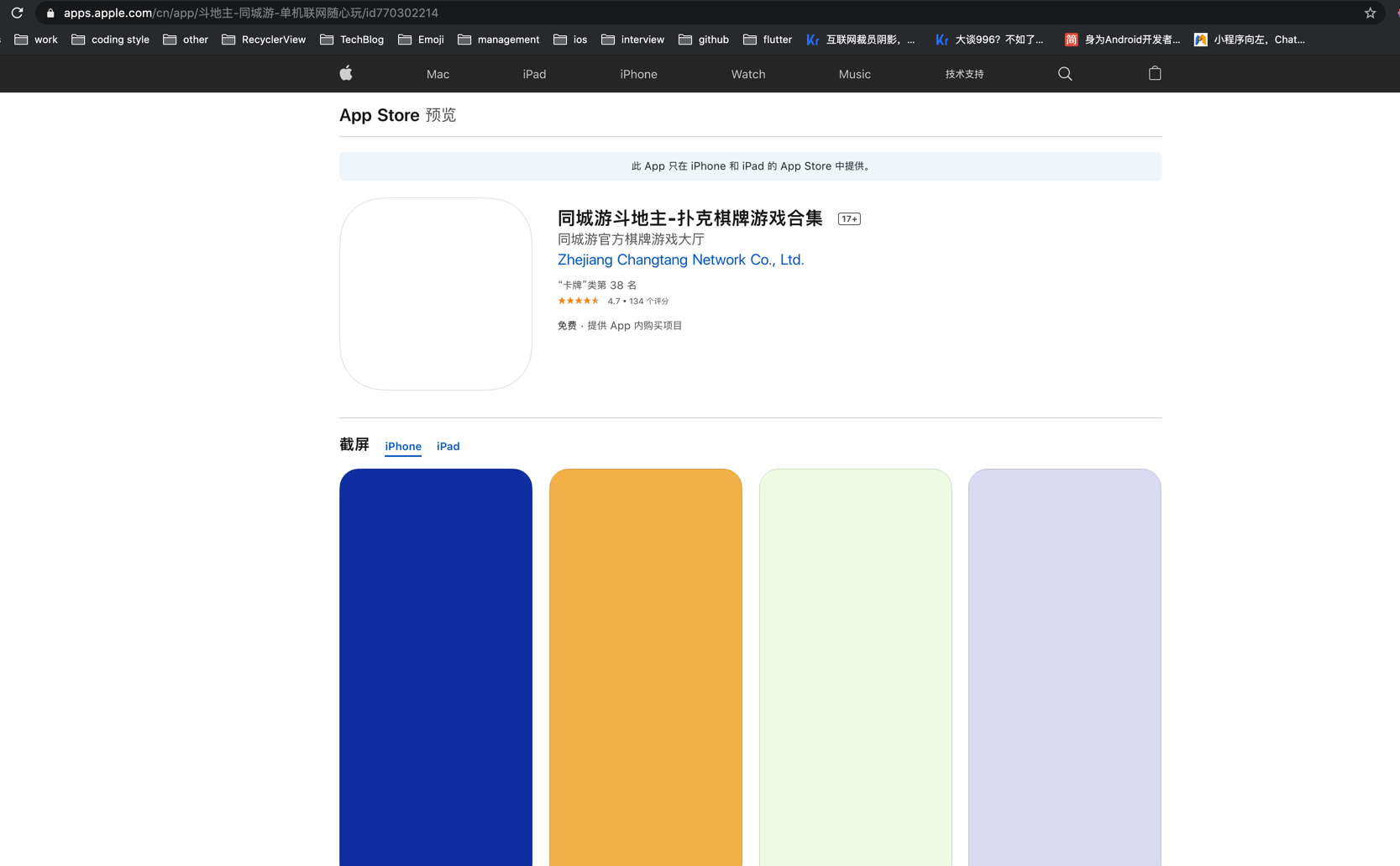Open the orange screenshot thumbnail
The height and width of the screenshot is (866, 1400).
coord(646,667)
